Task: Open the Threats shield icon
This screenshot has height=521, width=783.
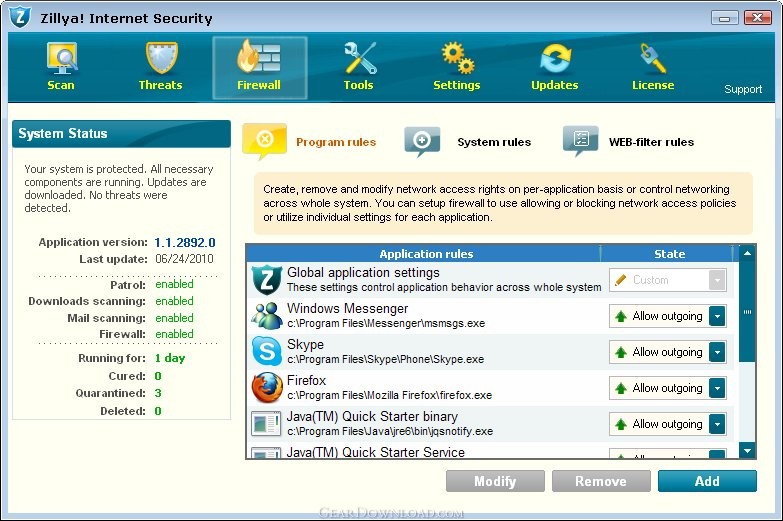Action: tap(161, 58)
